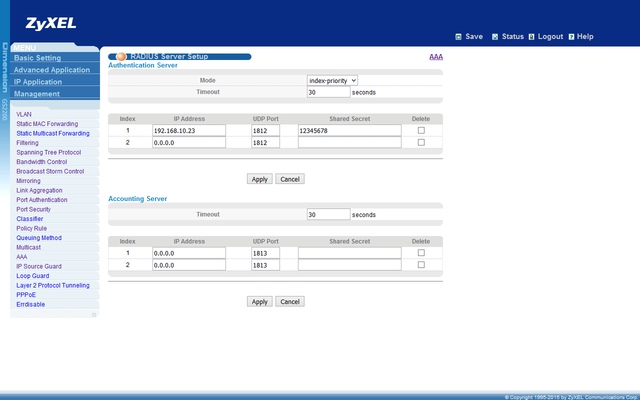Open the Status page link
This screenshot has height=400, width=640.
513,37
